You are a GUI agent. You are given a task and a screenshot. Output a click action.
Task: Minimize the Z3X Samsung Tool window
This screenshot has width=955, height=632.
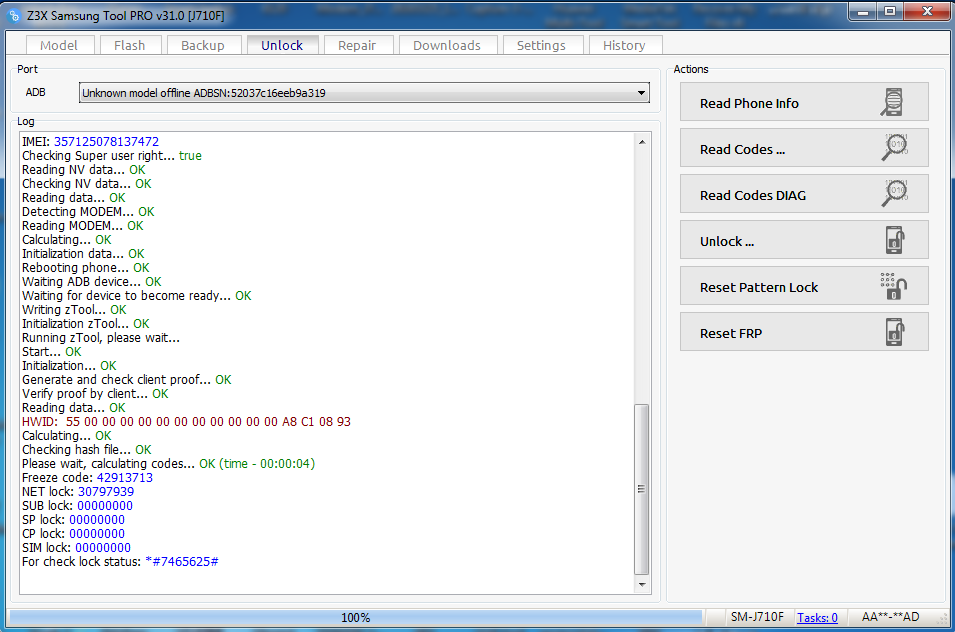tap(862, 12)
